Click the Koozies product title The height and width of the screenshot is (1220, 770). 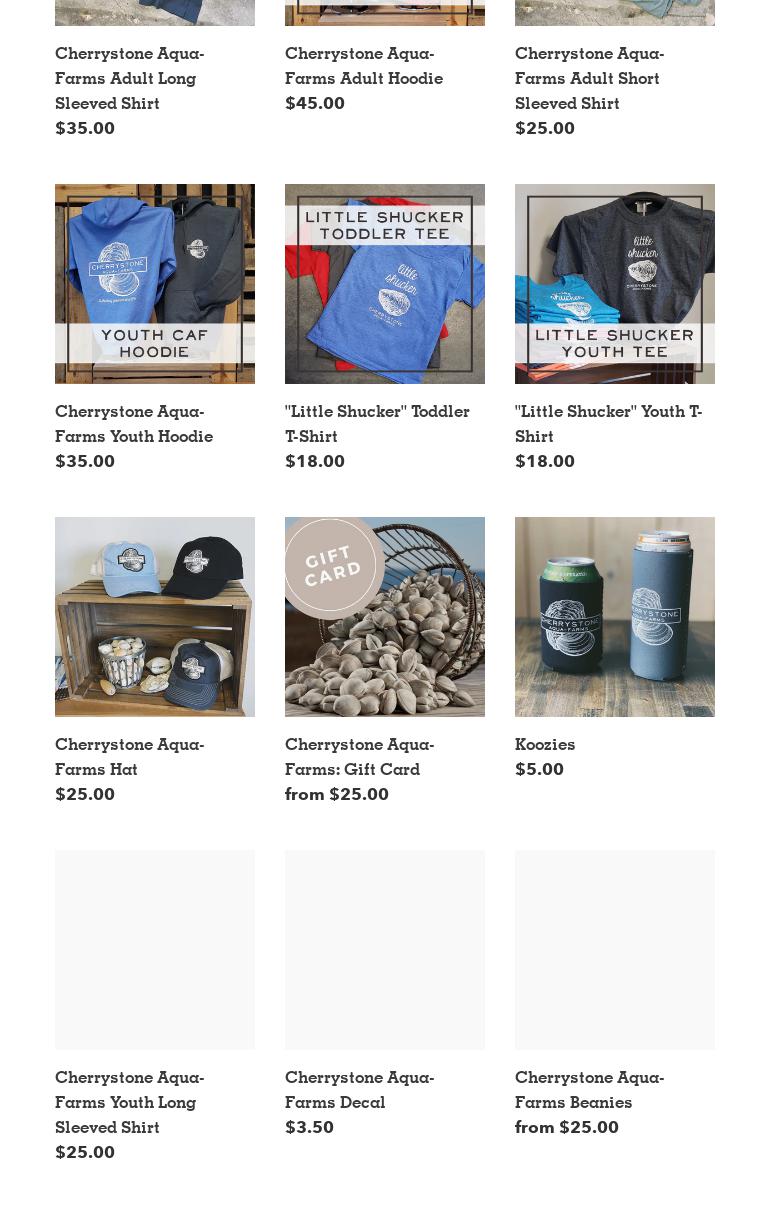tap(545, 744)
